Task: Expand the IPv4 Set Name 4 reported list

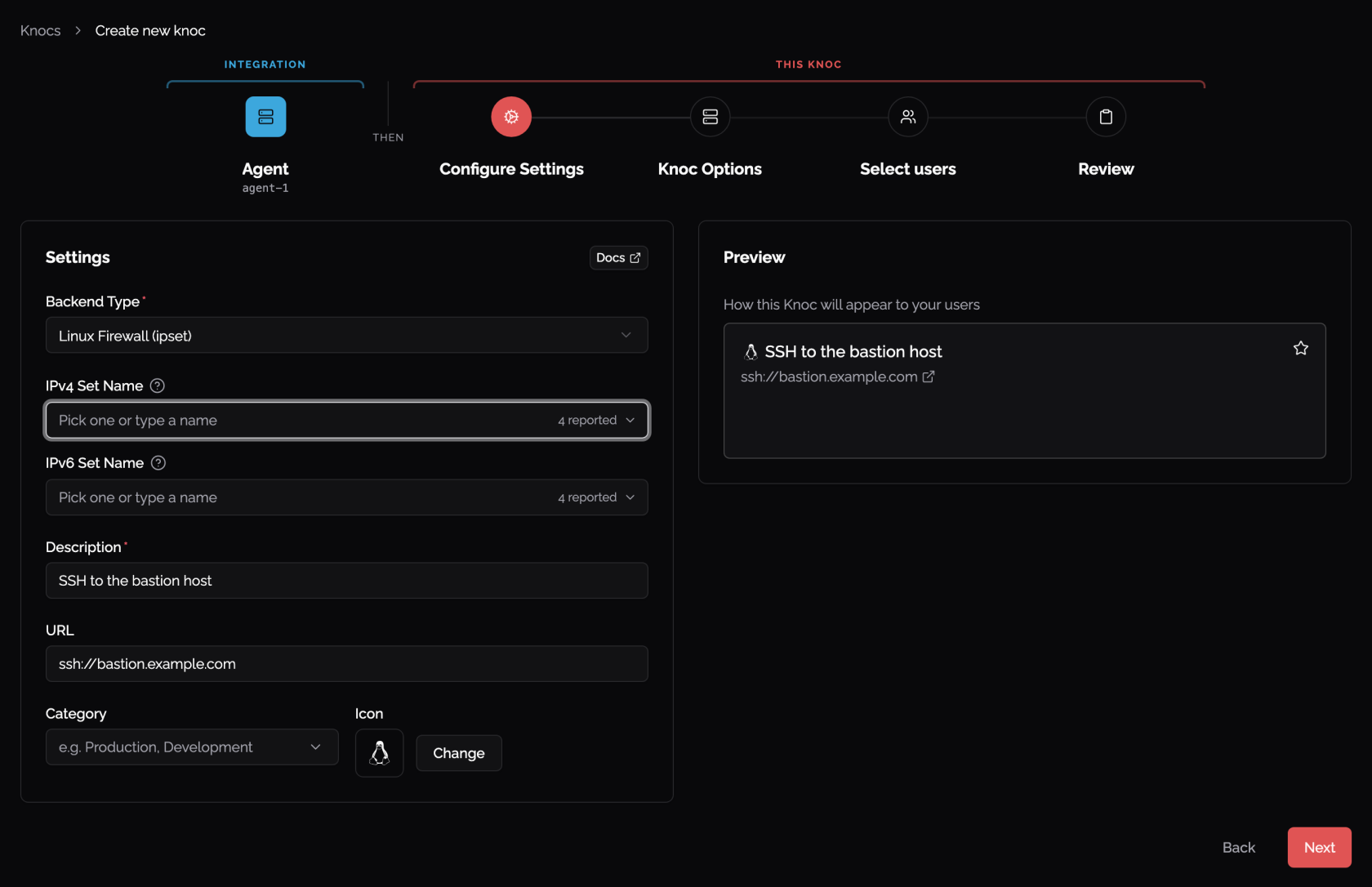Action: click(596, 420)
